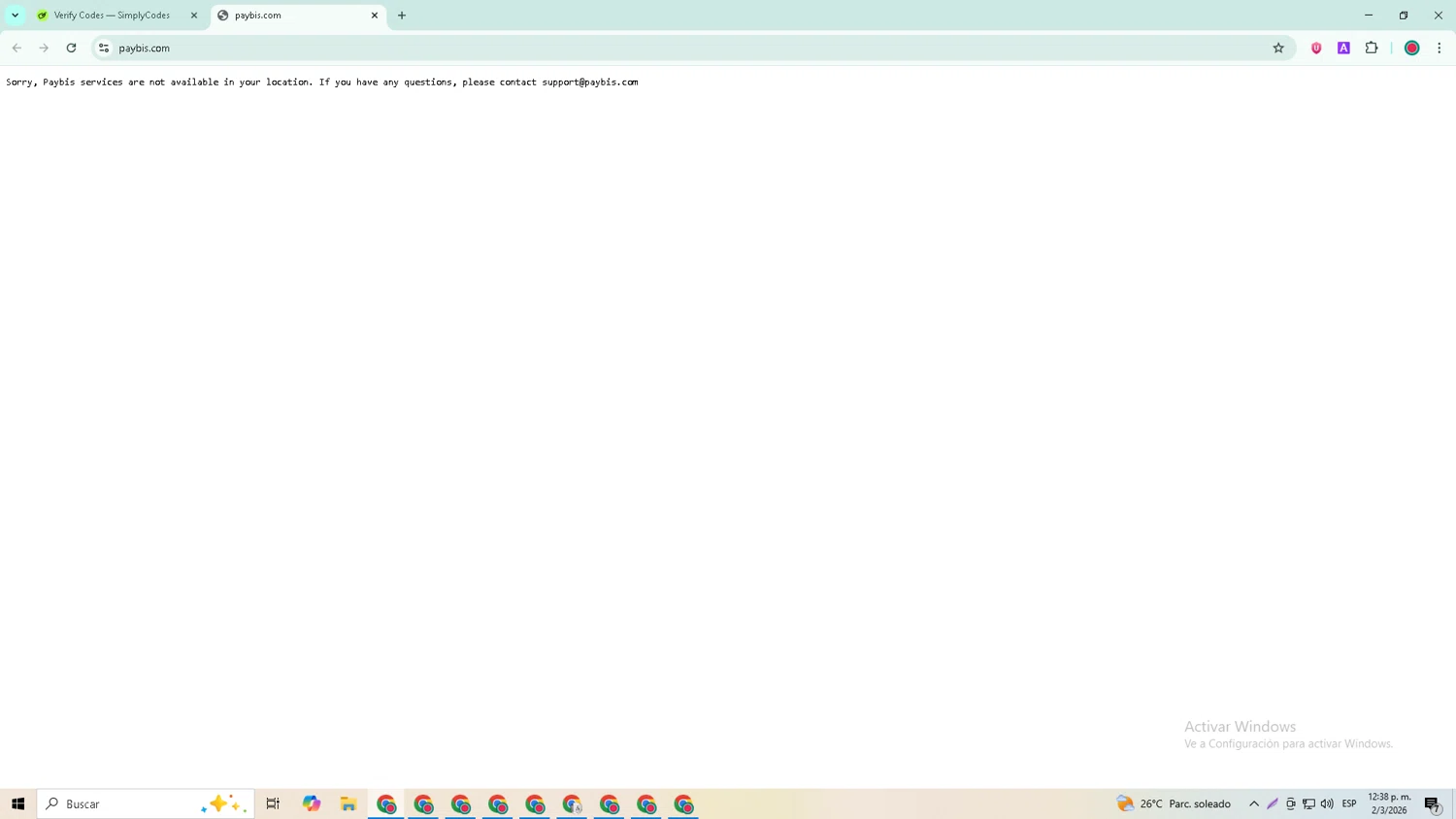Click the Buscar taskbar search box
This screenshot has width=1456, height=819.
coord(146,803)
